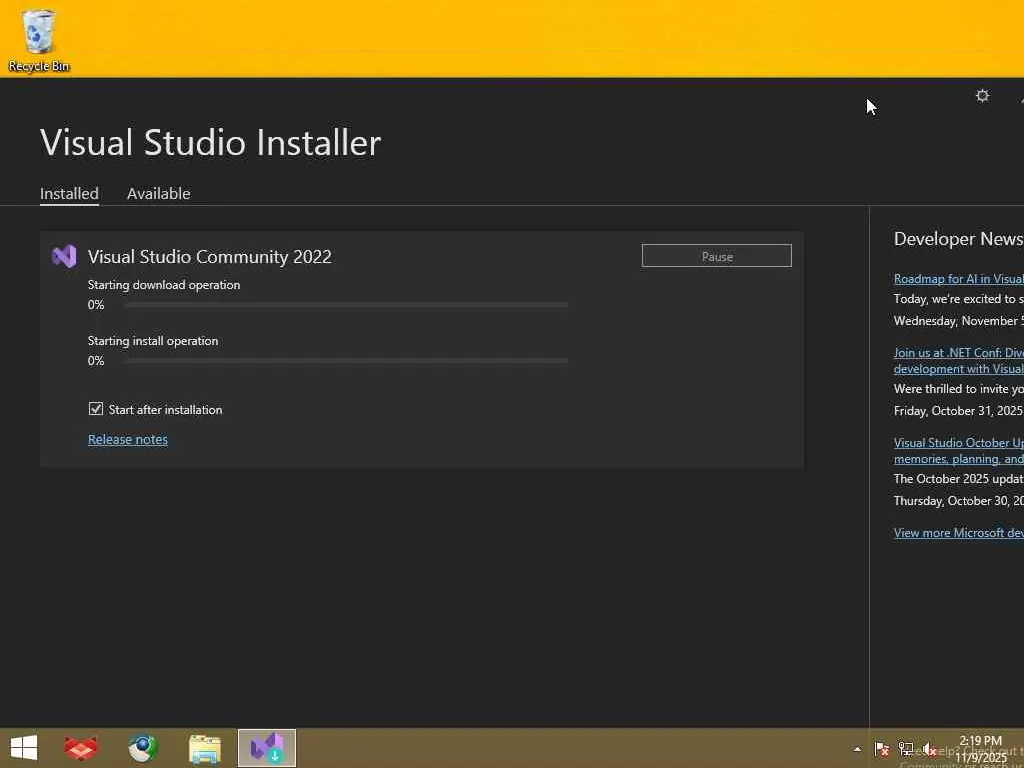The height and width of the screenshot is (768, 1024).
Task: Open the browser icon in taskbar
Action: [x=142, y=748]
